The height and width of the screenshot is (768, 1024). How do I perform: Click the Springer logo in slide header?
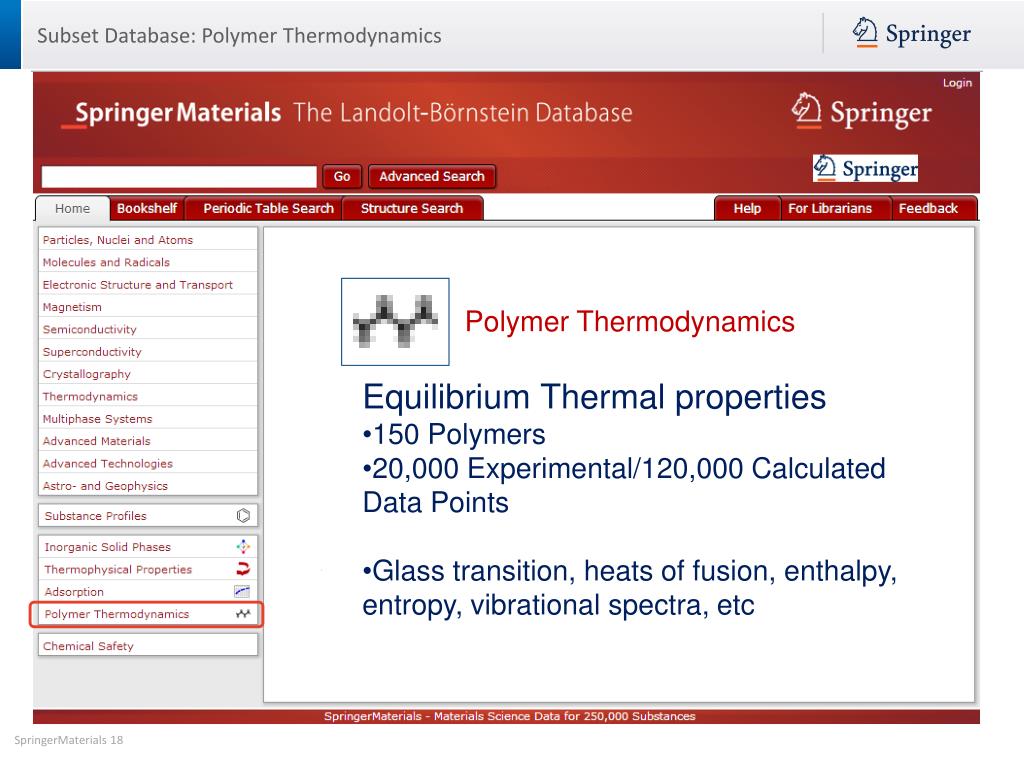click(911, 33)
